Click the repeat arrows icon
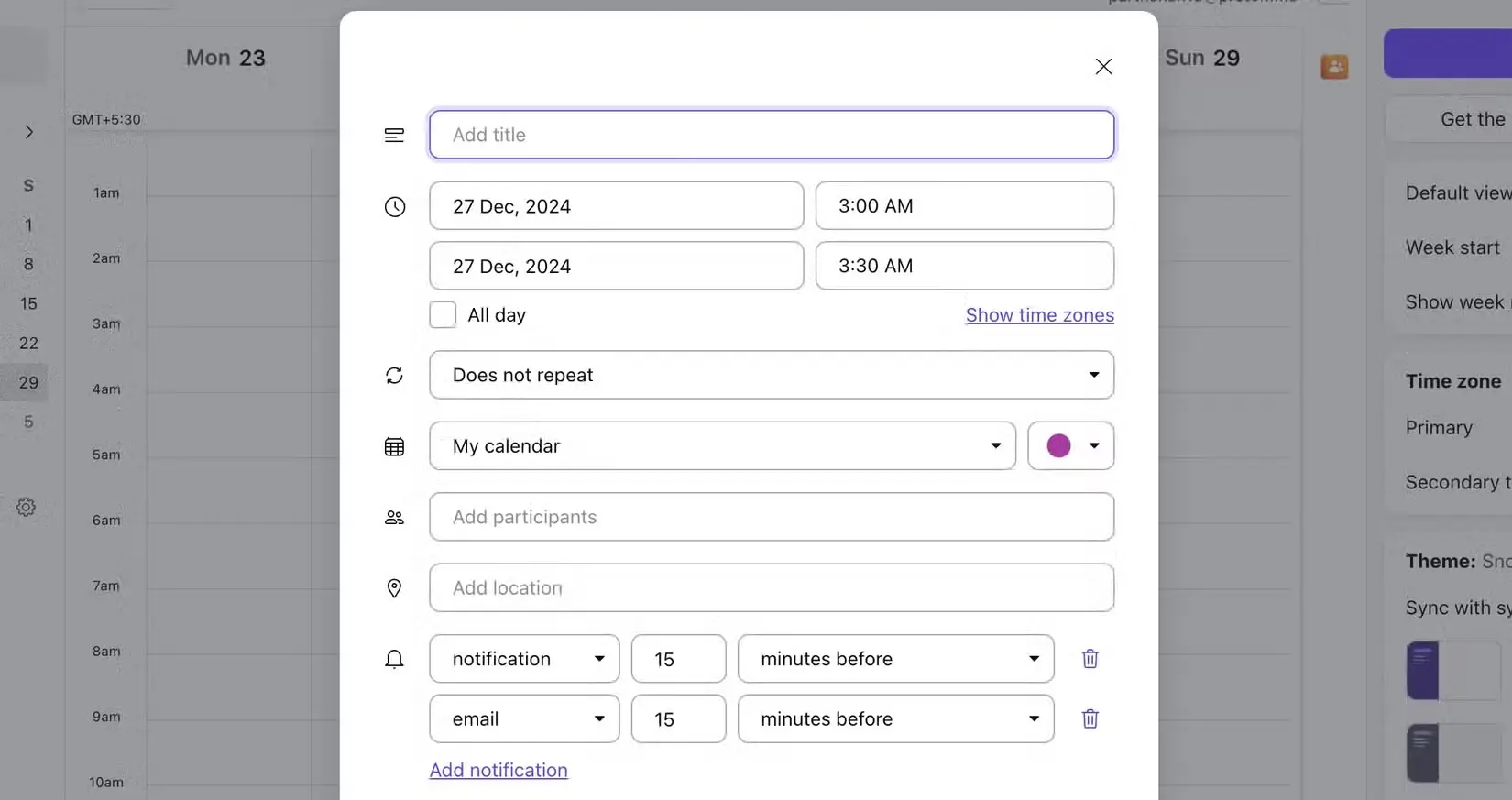The width and height of the screenshot is (1512, 800). pos(394,376)
